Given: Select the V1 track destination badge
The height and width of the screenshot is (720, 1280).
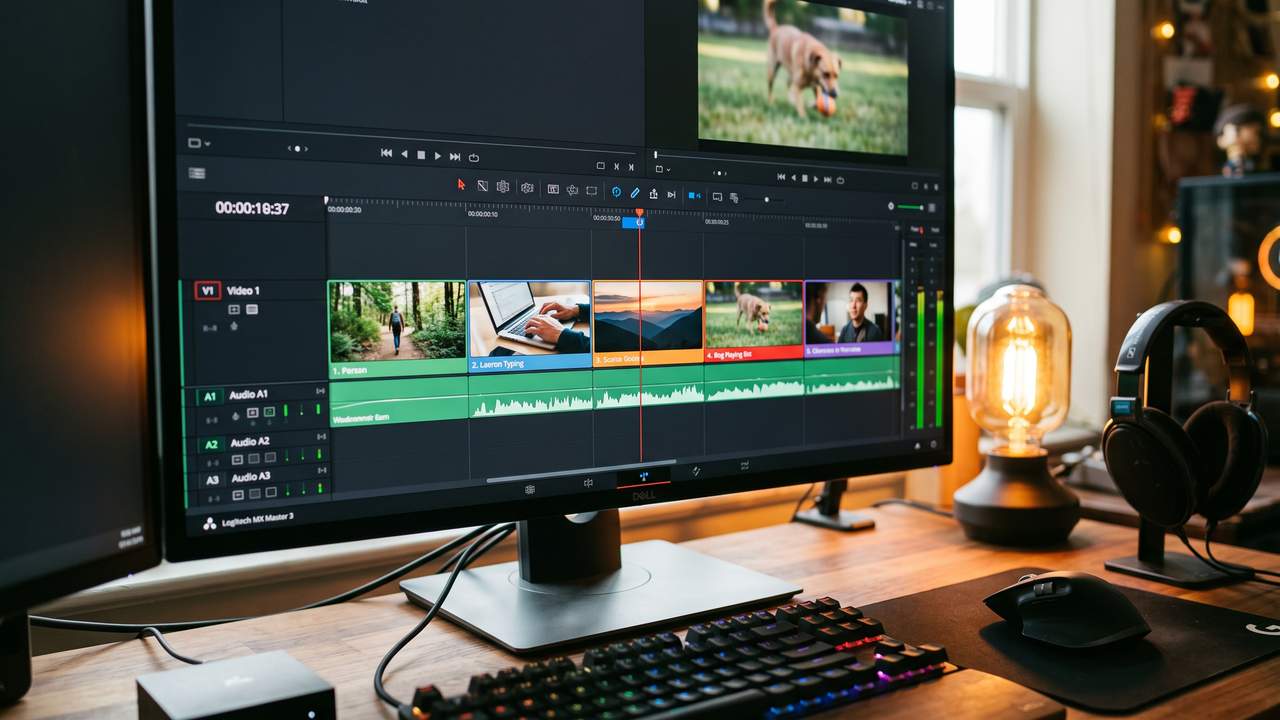Looking at the screenshot, I should point(207,291).
